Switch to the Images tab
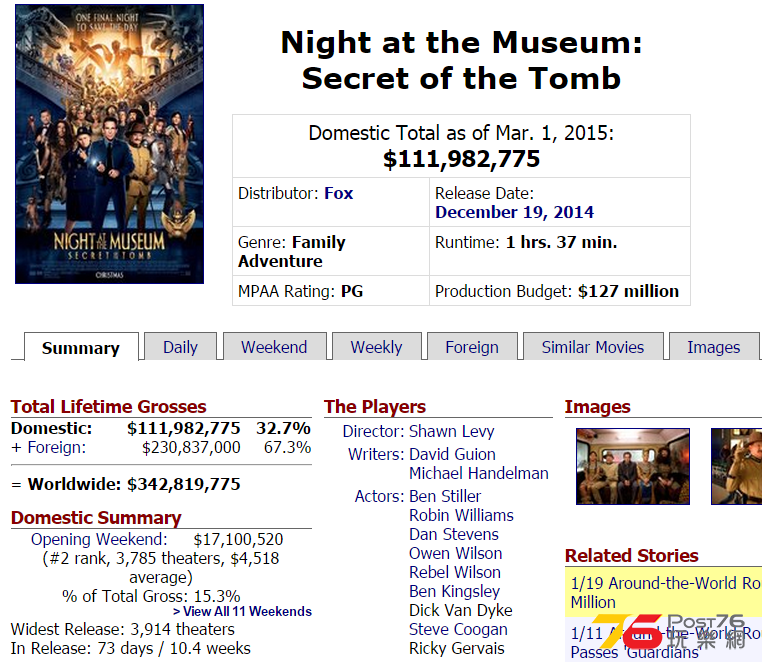The height and width of the screenshot is (662, 762). (713, 347)
